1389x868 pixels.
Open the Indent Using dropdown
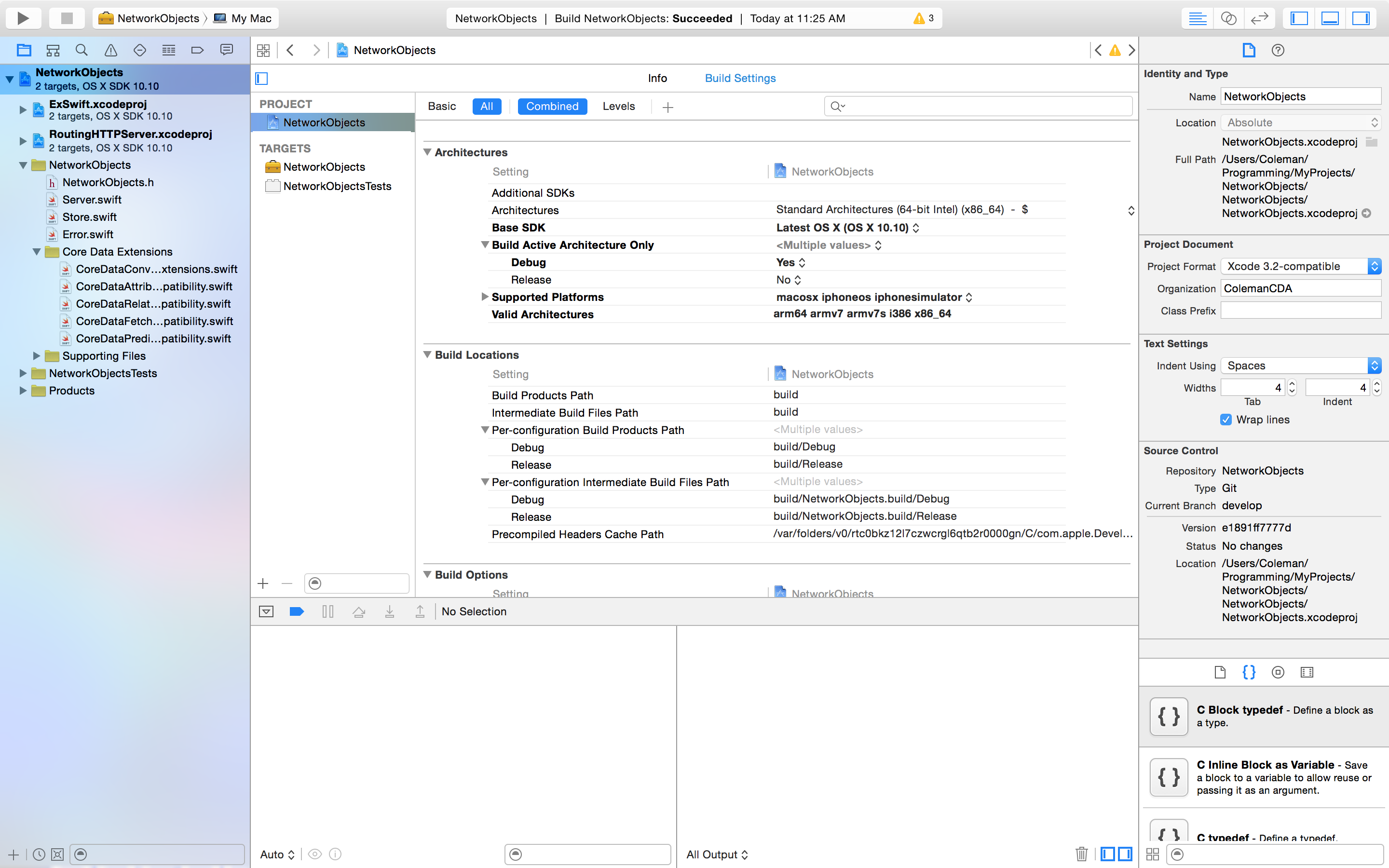click(x=1301, y=366)
